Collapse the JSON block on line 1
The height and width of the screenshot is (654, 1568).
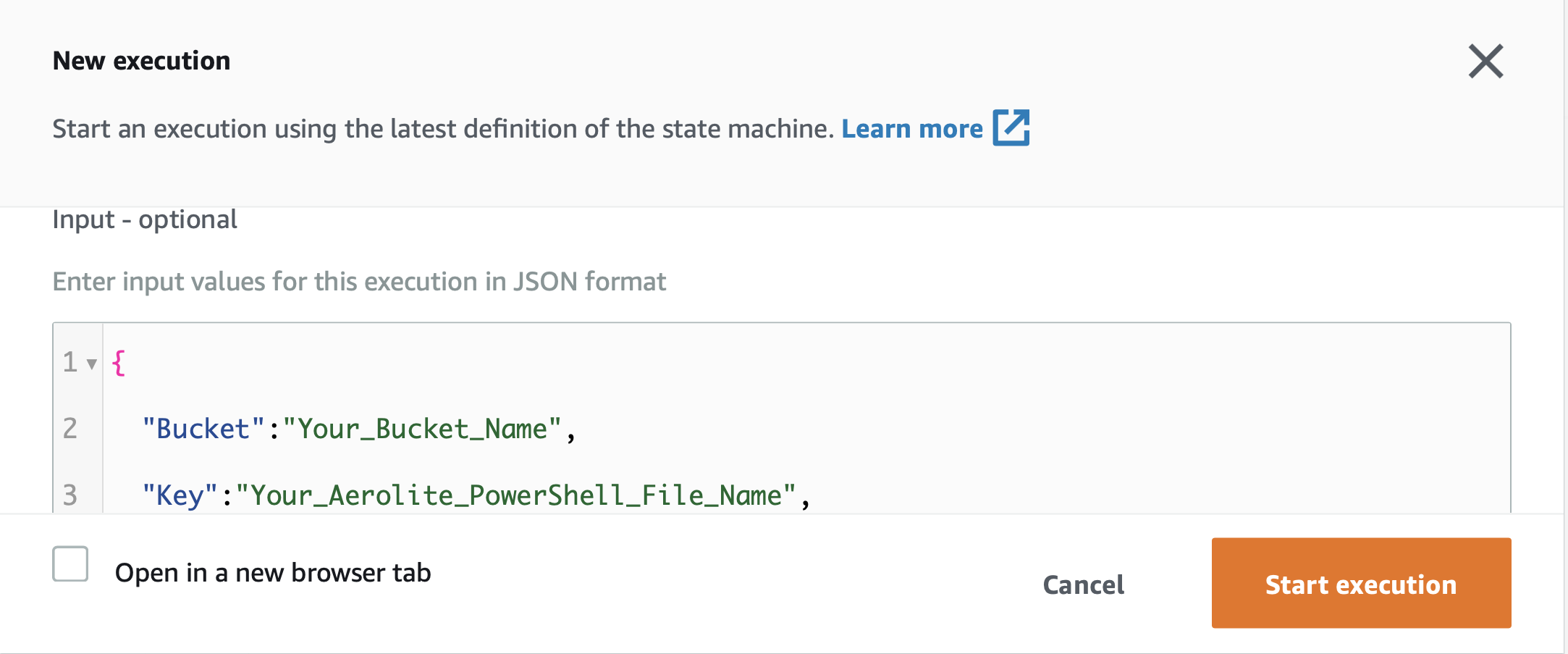pyautogui.click(x=92, y=364)
